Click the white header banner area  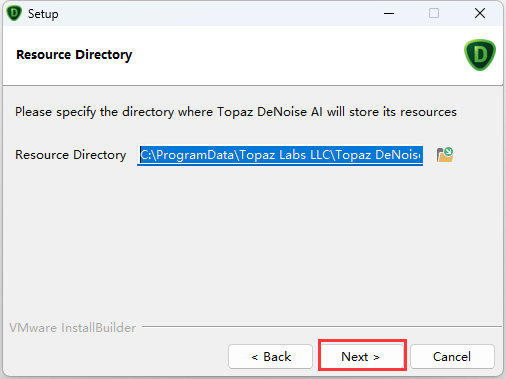(x=253, y=55)
